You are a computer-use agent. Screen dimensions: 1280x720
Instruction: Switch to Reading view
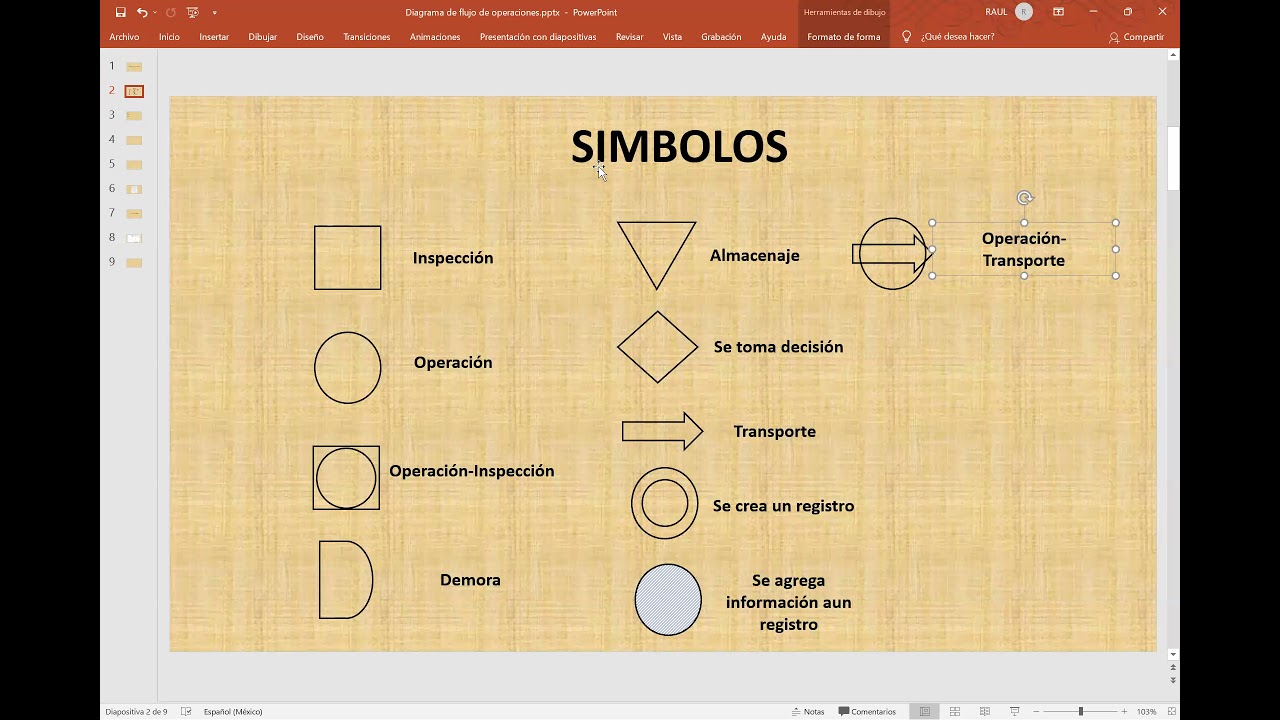pyautogui.click(x=985, y=712)
